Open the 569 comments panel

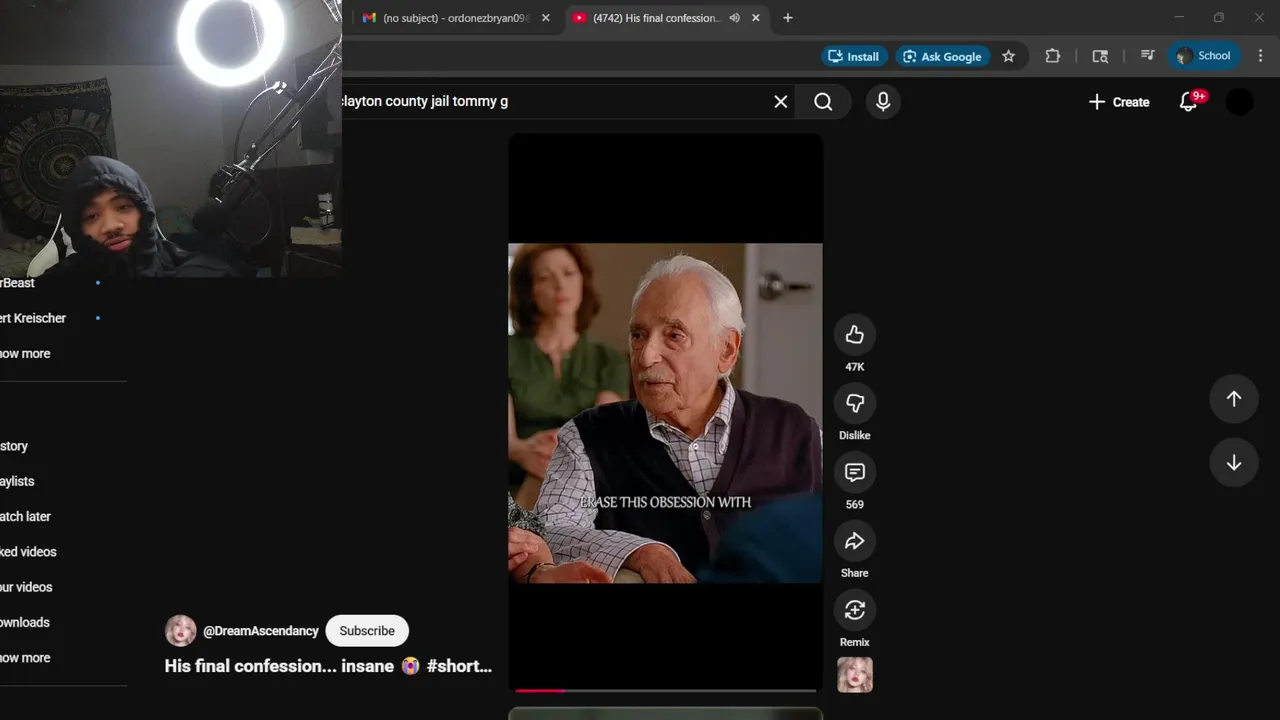854,472
